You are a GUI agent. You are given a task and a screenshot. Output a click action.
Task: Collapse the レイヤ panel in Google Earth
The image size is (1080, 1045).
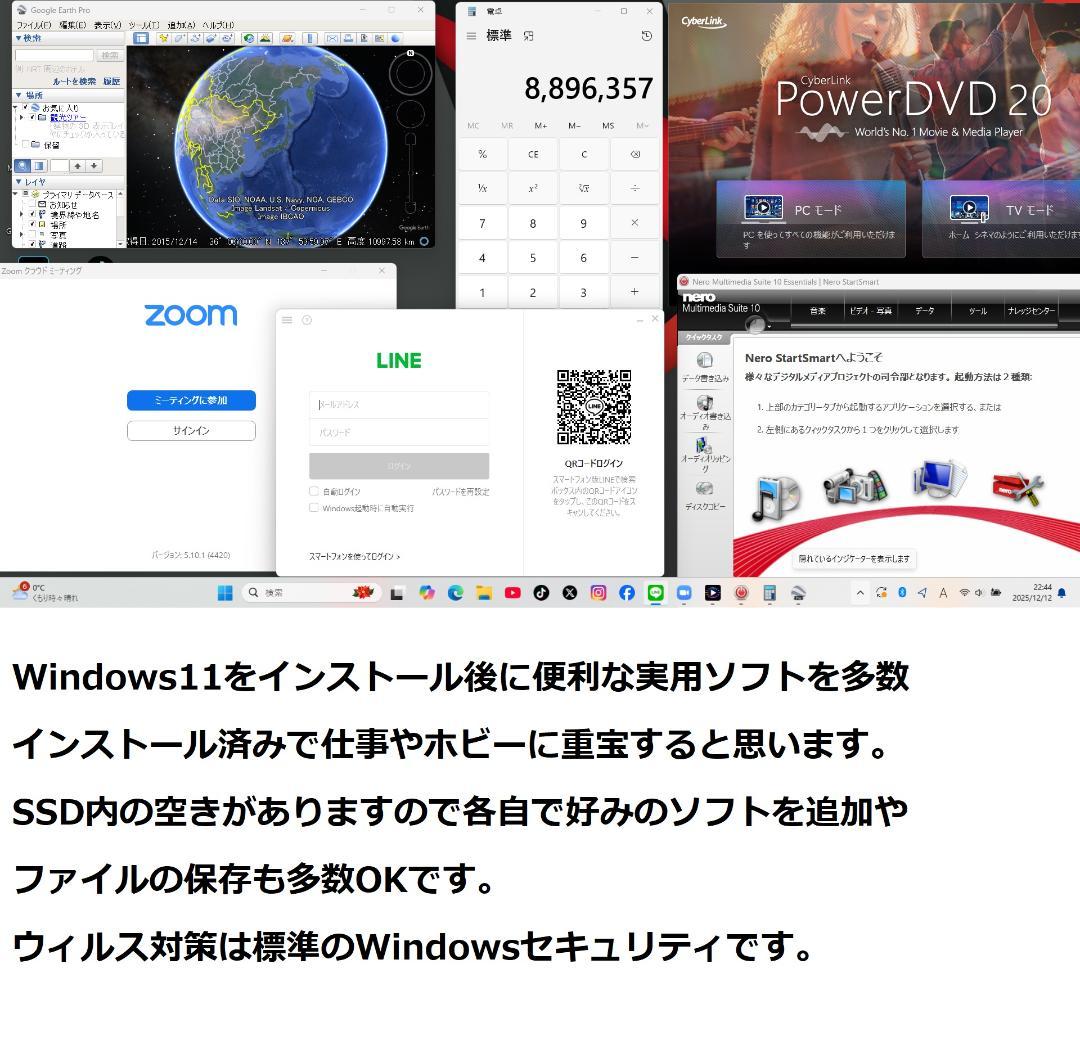(18, 181)
